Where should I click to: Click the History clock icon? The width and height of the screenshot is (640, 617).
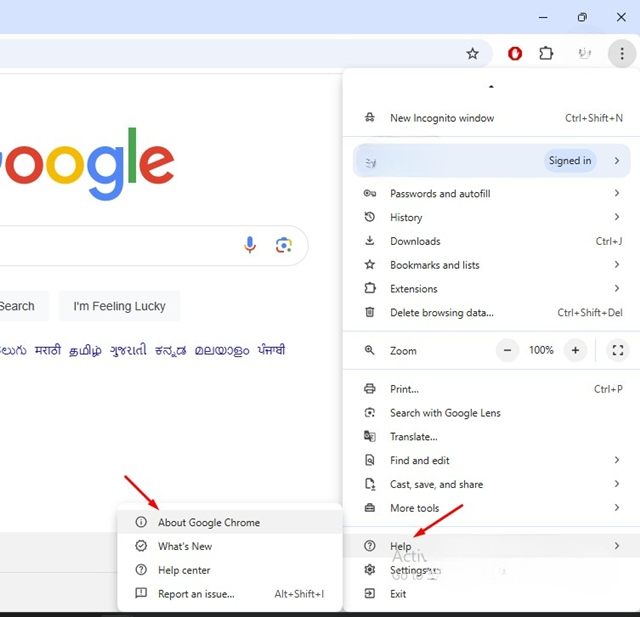point(369,217)
